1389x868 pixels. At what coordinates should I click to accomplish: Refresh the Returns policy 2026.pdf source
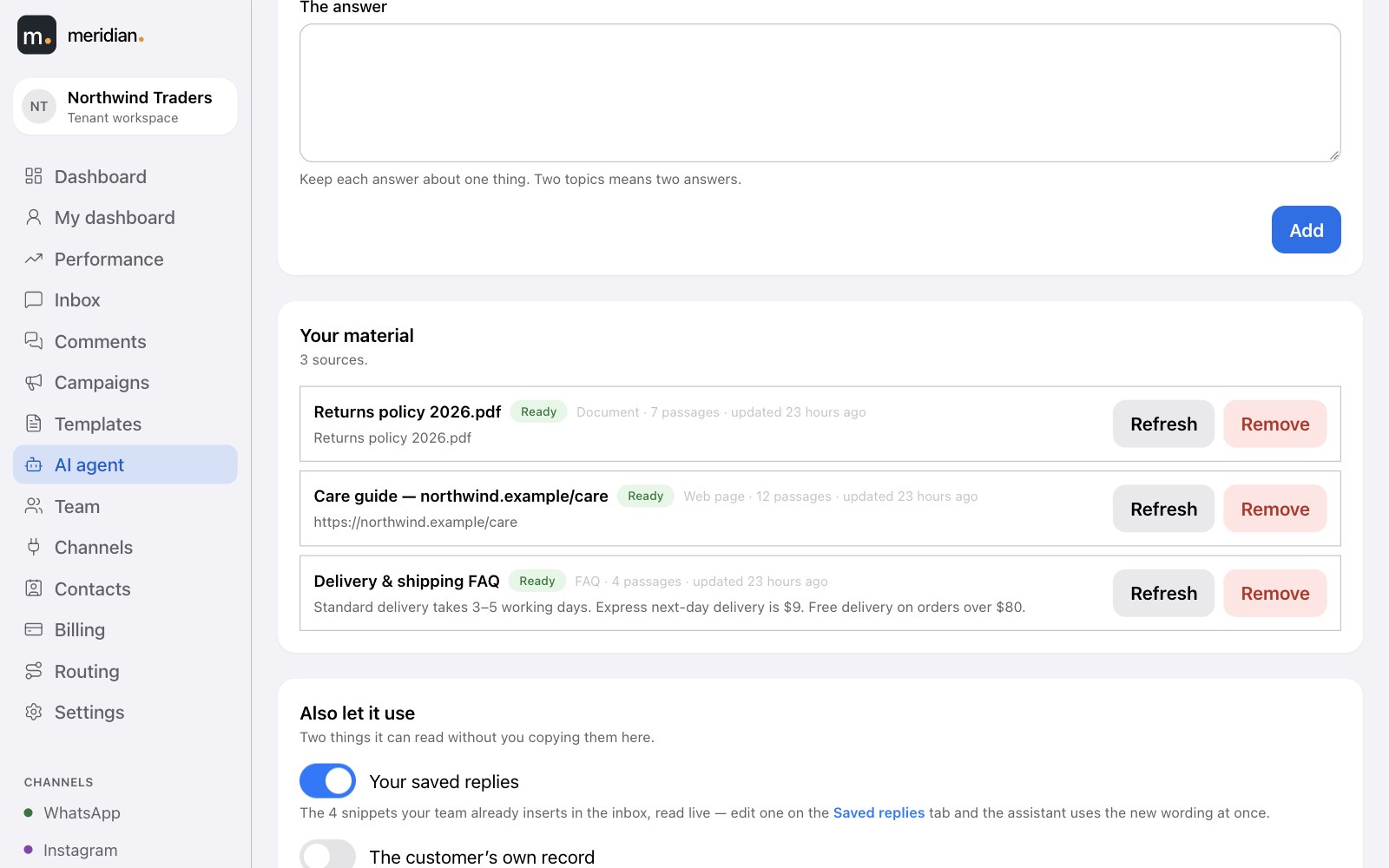tap(1163, 424)
